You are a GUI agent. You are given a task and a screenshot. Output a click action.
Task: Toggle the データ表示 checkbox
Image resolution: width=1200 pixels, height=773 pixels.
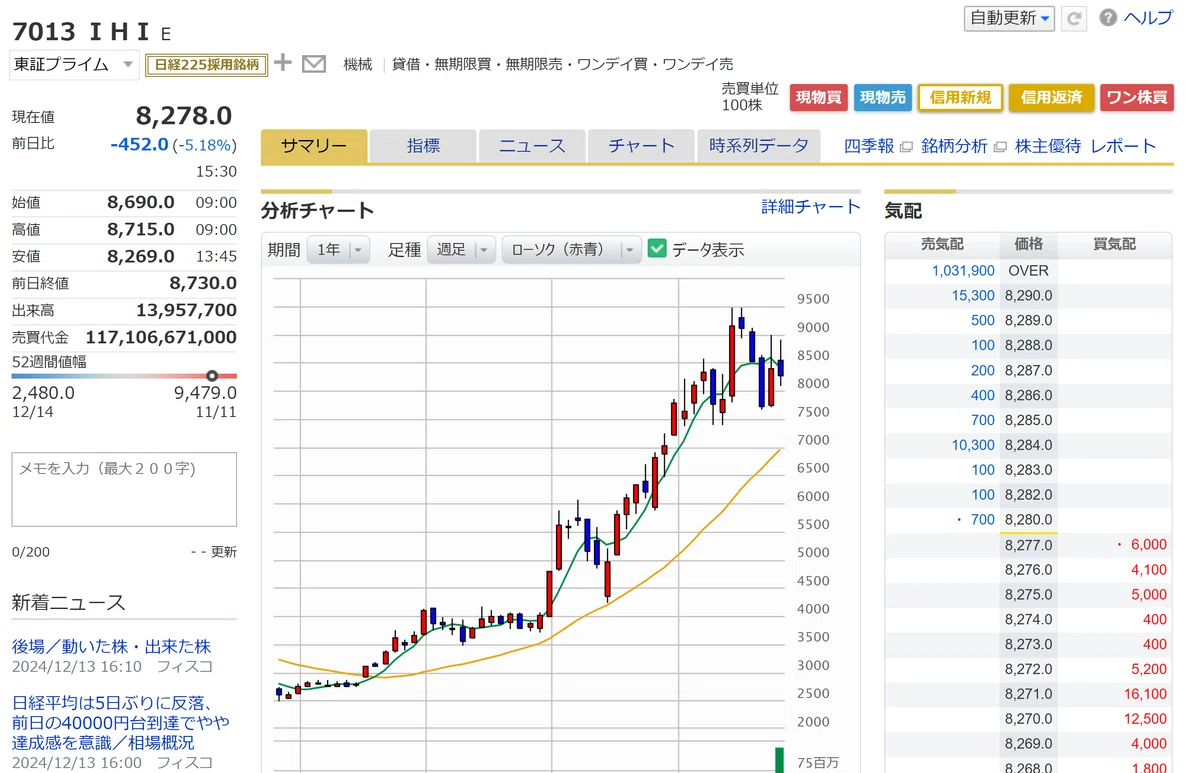pos(657,249)
